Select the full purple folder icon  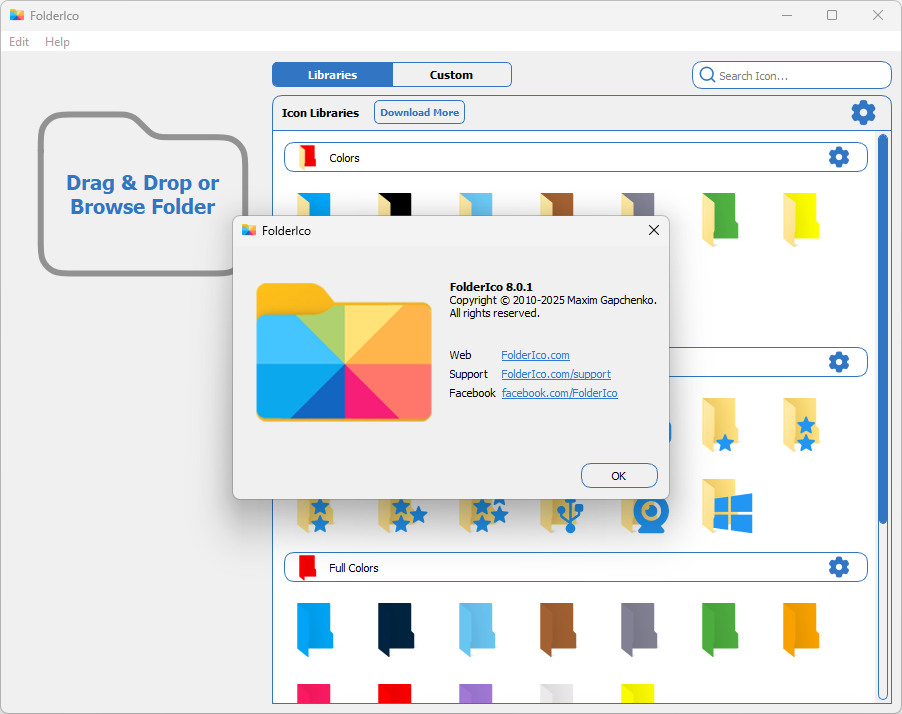(x=476, y=693)
